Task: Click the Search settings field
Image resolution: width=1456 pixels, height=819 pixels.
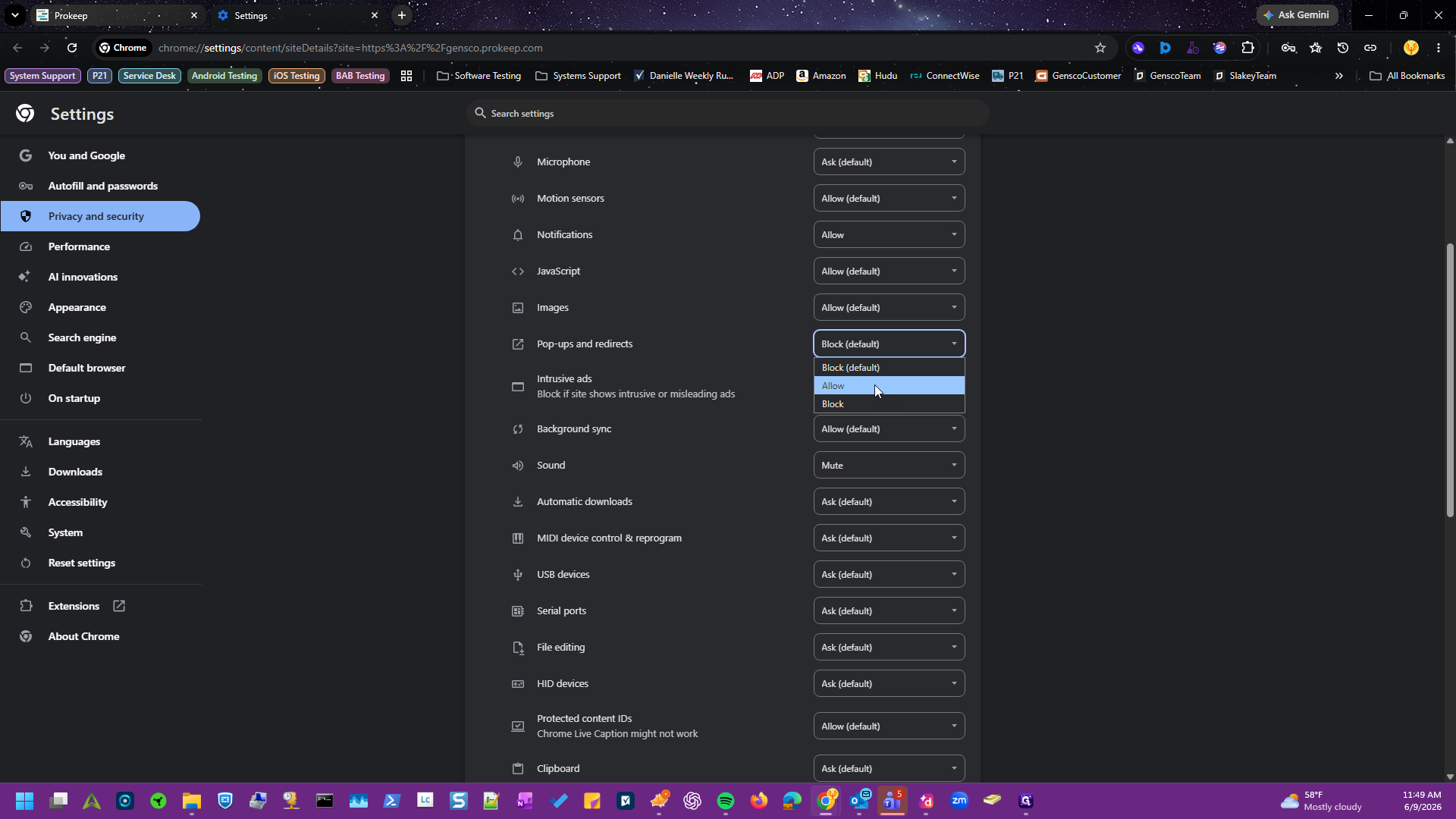Action: pos(727,114)
